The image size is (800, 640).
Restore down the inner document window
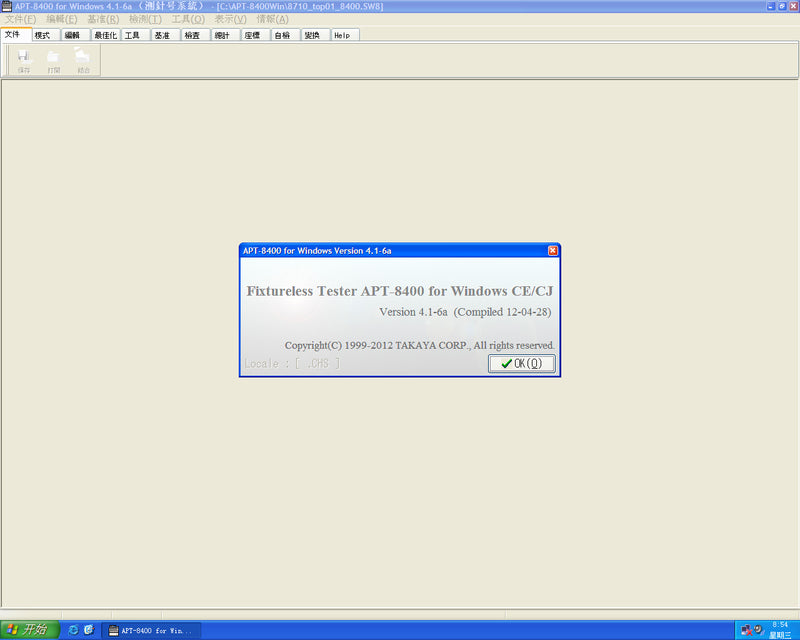[782, 6]
